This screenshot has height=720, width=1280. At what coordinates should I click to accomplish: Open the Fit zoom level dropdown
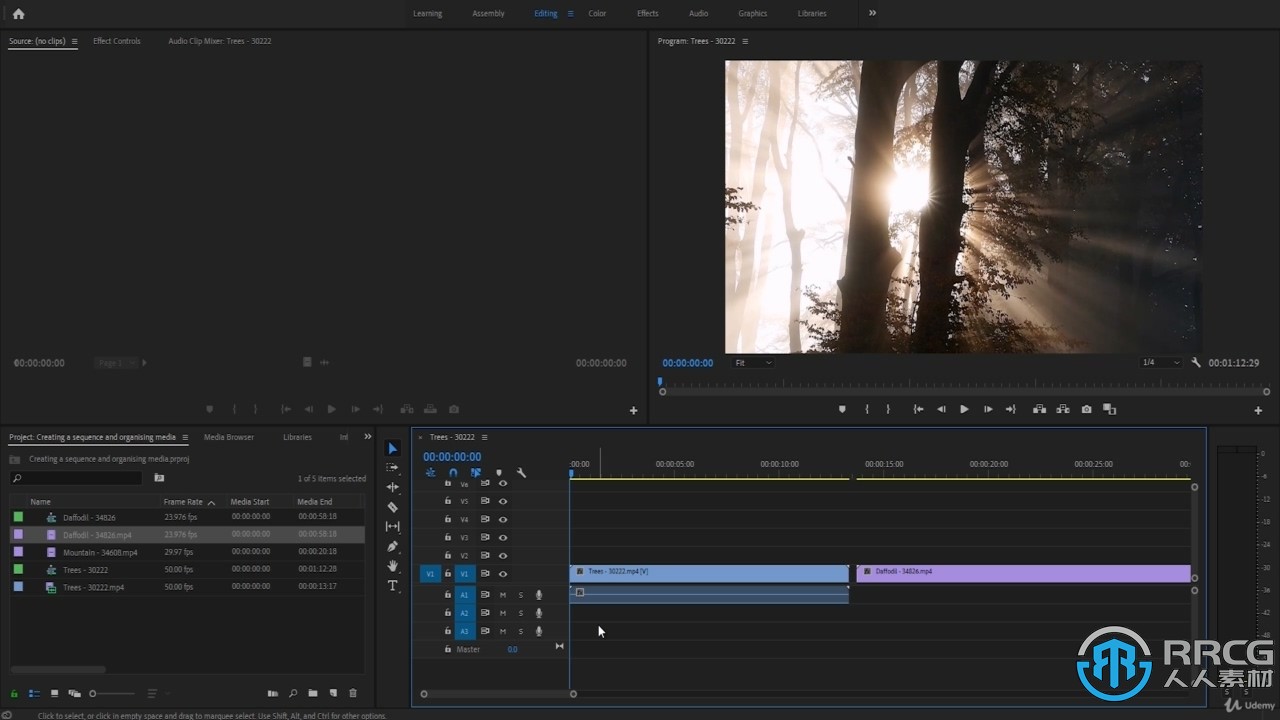(752, 363)
